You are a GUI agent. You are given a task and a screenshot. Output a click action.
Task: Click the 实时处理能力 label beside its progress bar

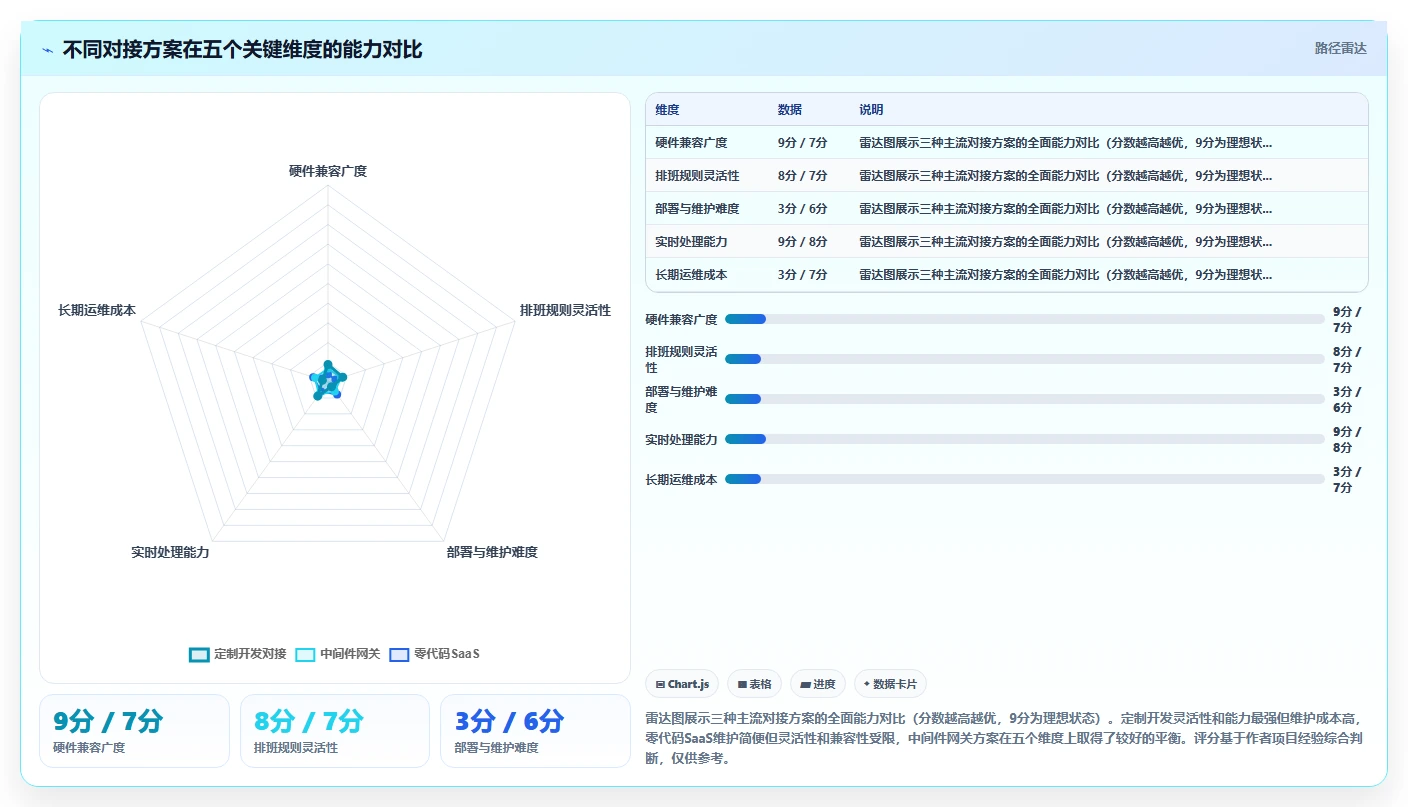pyautogui.click(x=681, y=440)
